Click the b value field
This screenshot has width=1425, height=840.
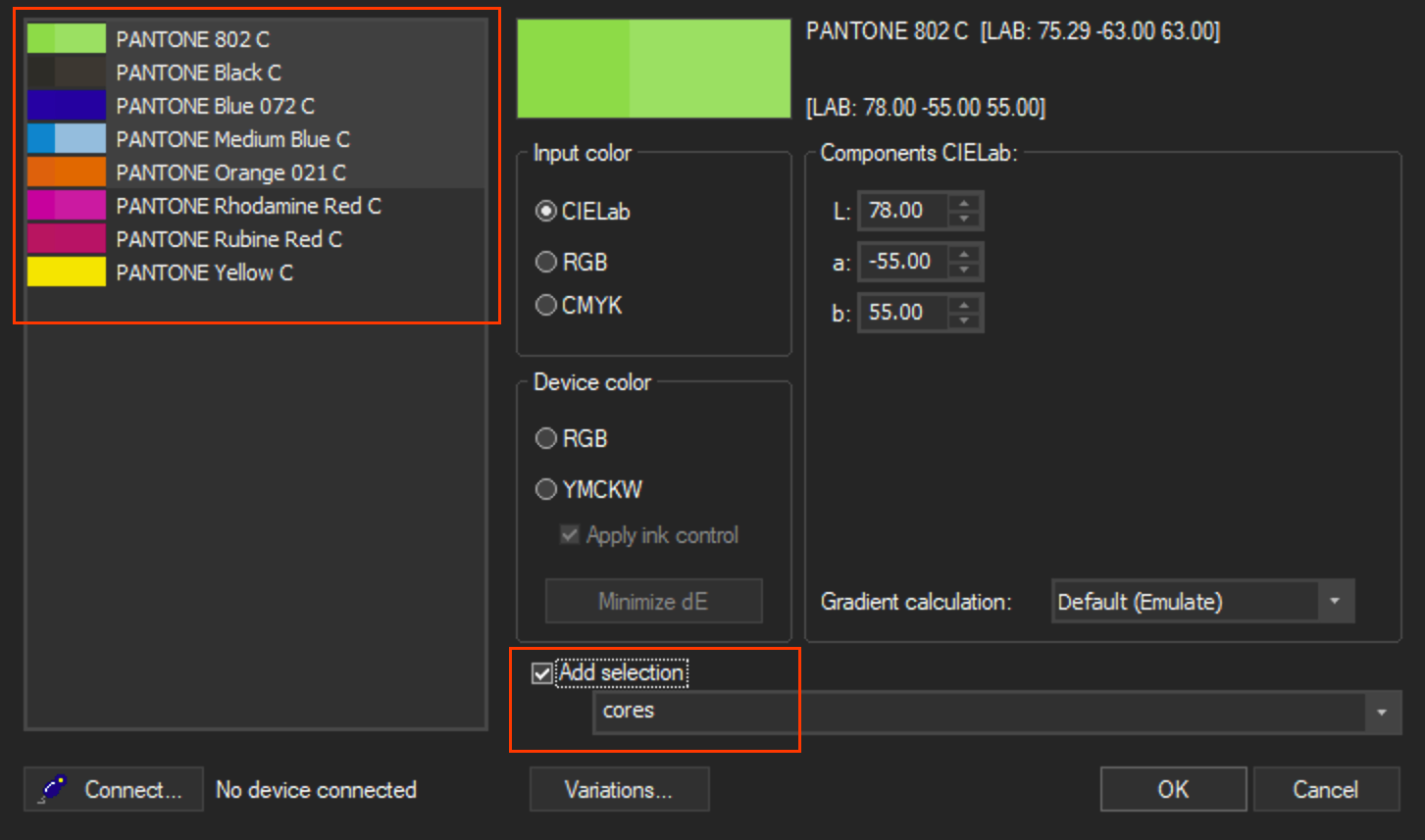coord(903,312)
